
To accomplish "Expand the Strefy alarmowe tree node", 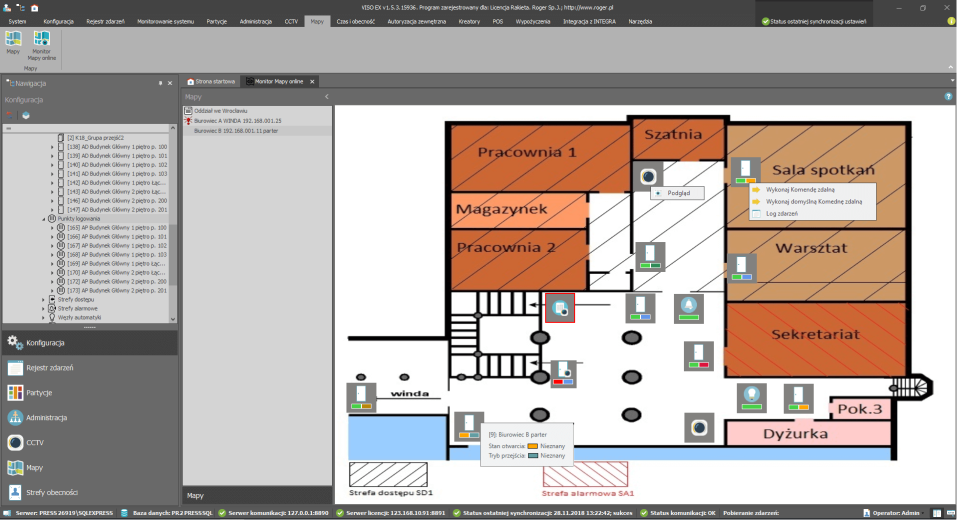I will pos(44,308).
